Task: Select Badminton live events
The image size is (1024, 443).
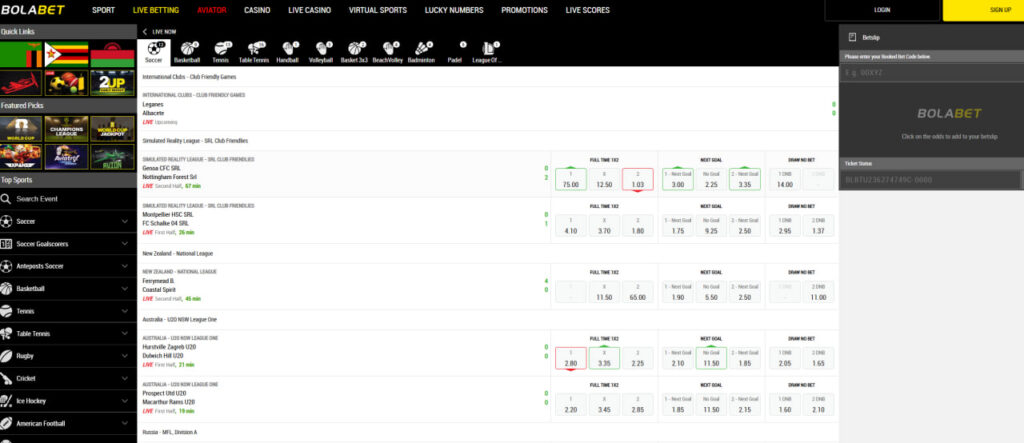Action: [x=421, y=52]
